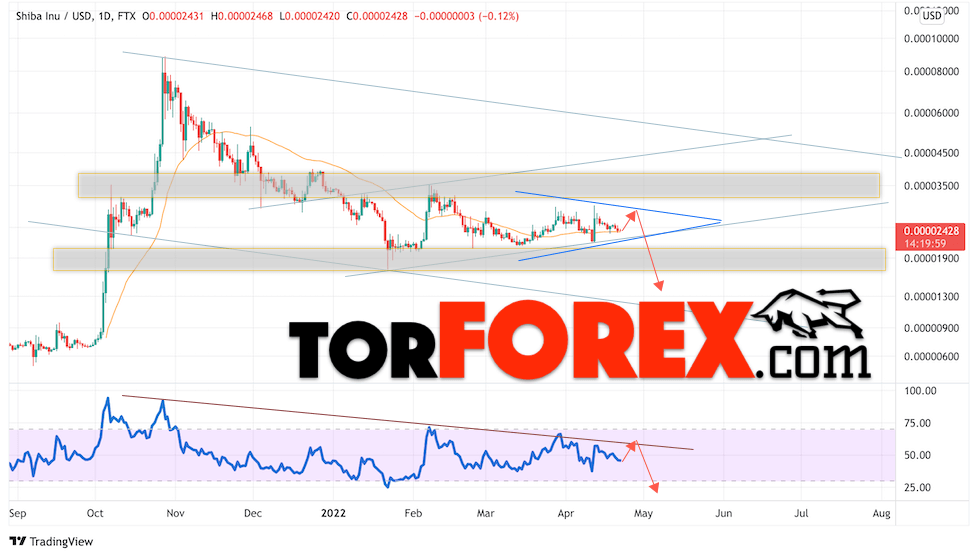
Task: Click the RSI 50.00 scale label
Action: click(917, 455)
